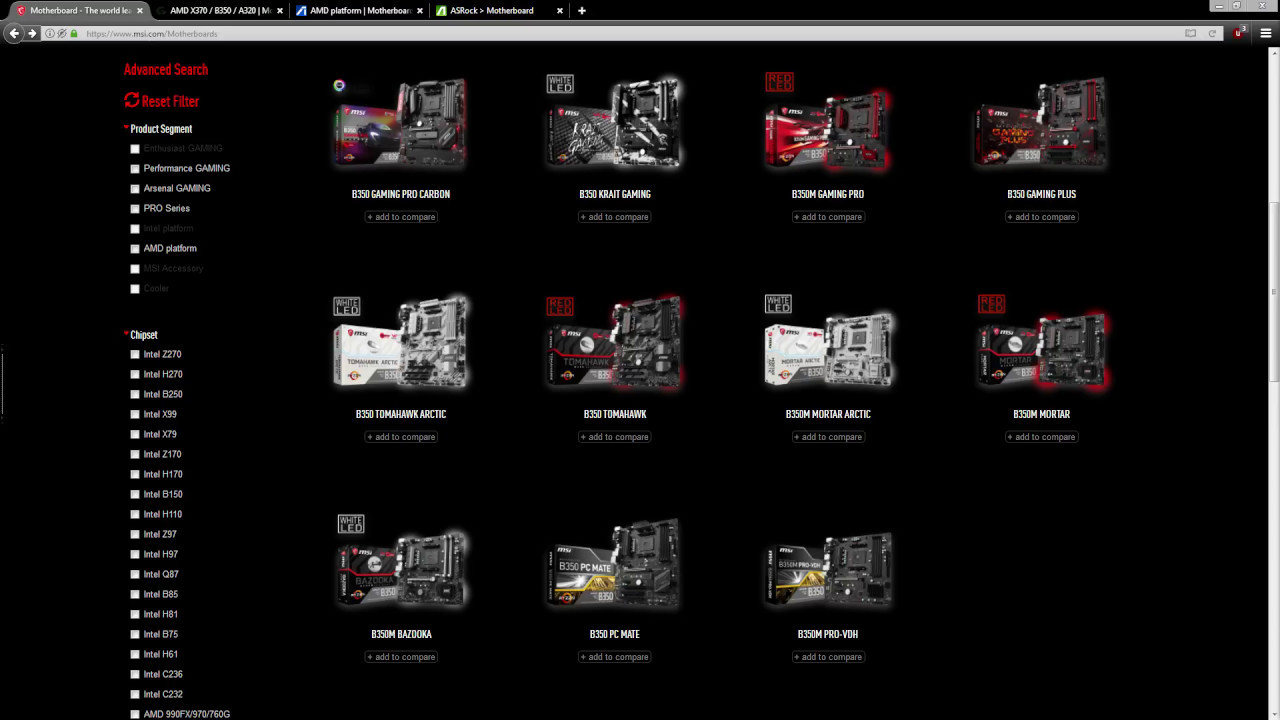The width and height of the screenshot is (1280, 720).
Task: Check the Intel Z170 chipset checkbox
Action: click(135, 455)
